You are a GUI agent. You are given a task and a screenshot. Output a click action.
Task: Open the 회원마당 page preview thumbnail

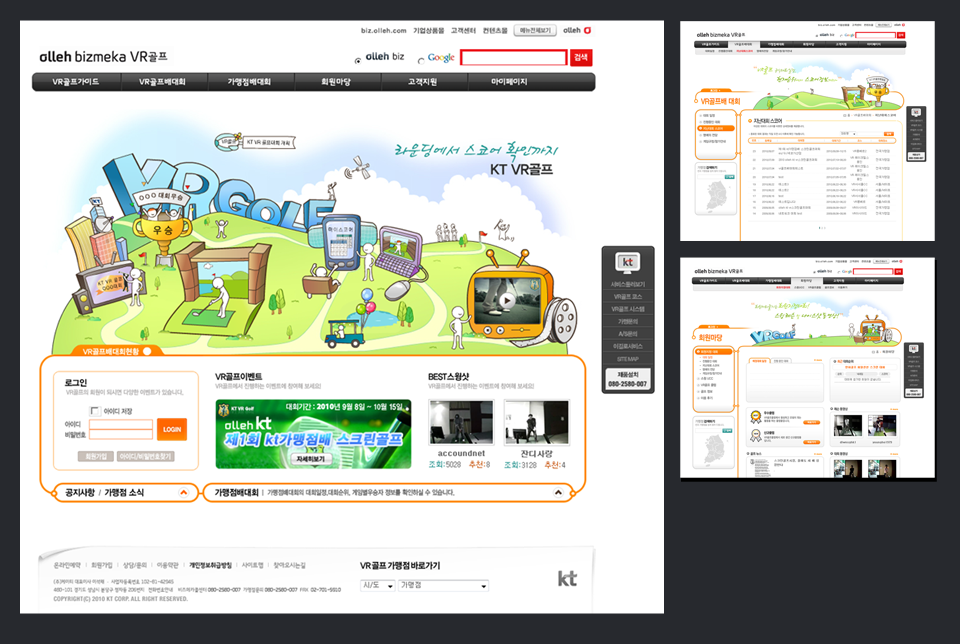807,367
